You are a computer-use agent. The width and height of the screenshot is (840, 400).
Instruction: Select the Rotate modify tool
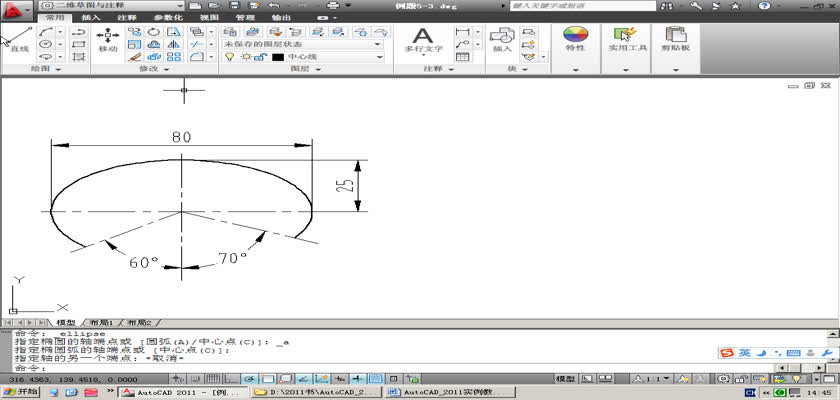coord(154,32)
